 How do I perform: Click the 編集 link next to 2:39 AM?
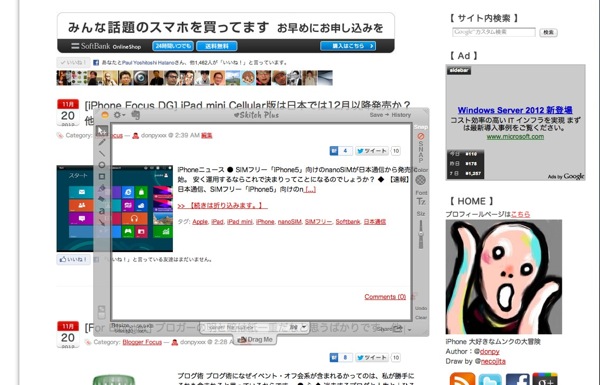[207, 135]
